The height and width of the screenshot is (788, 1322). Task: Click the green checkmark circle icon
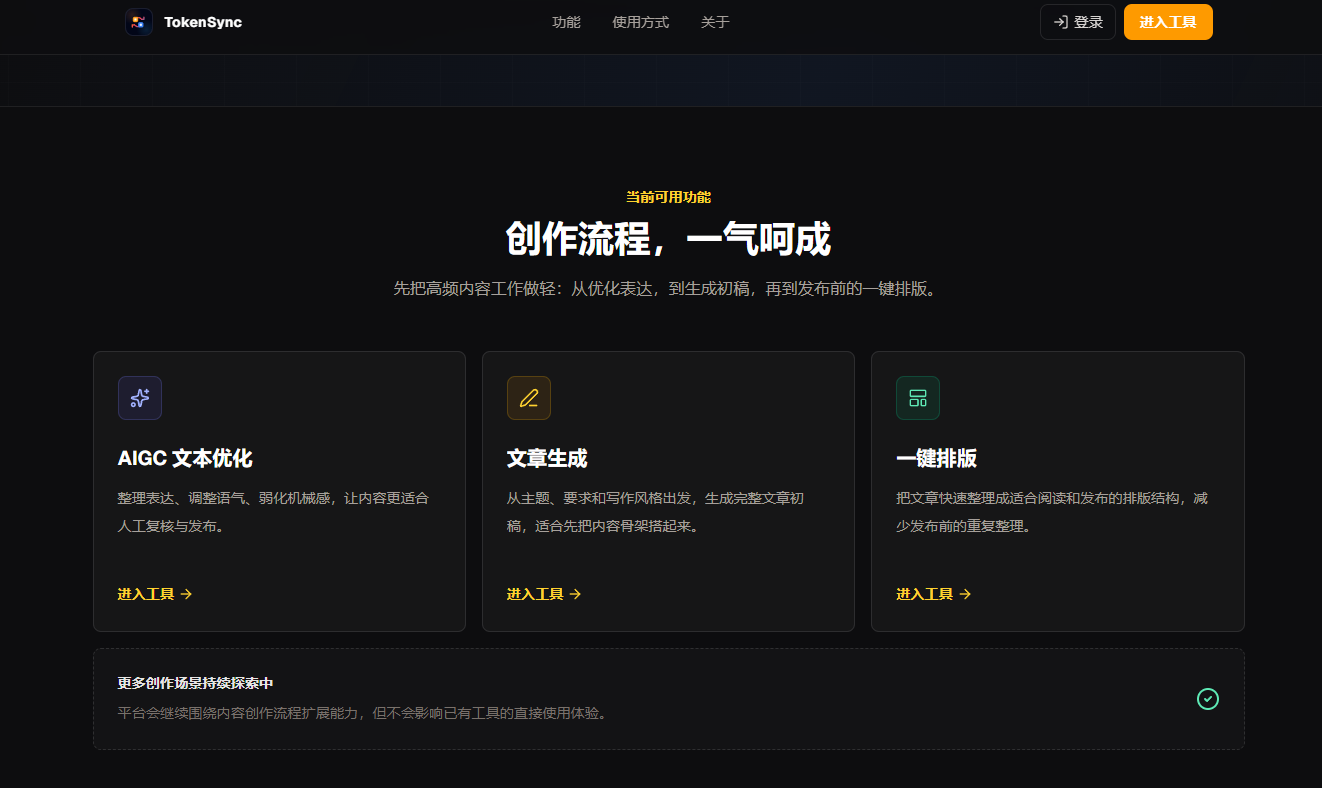(x=1208, y=699)
